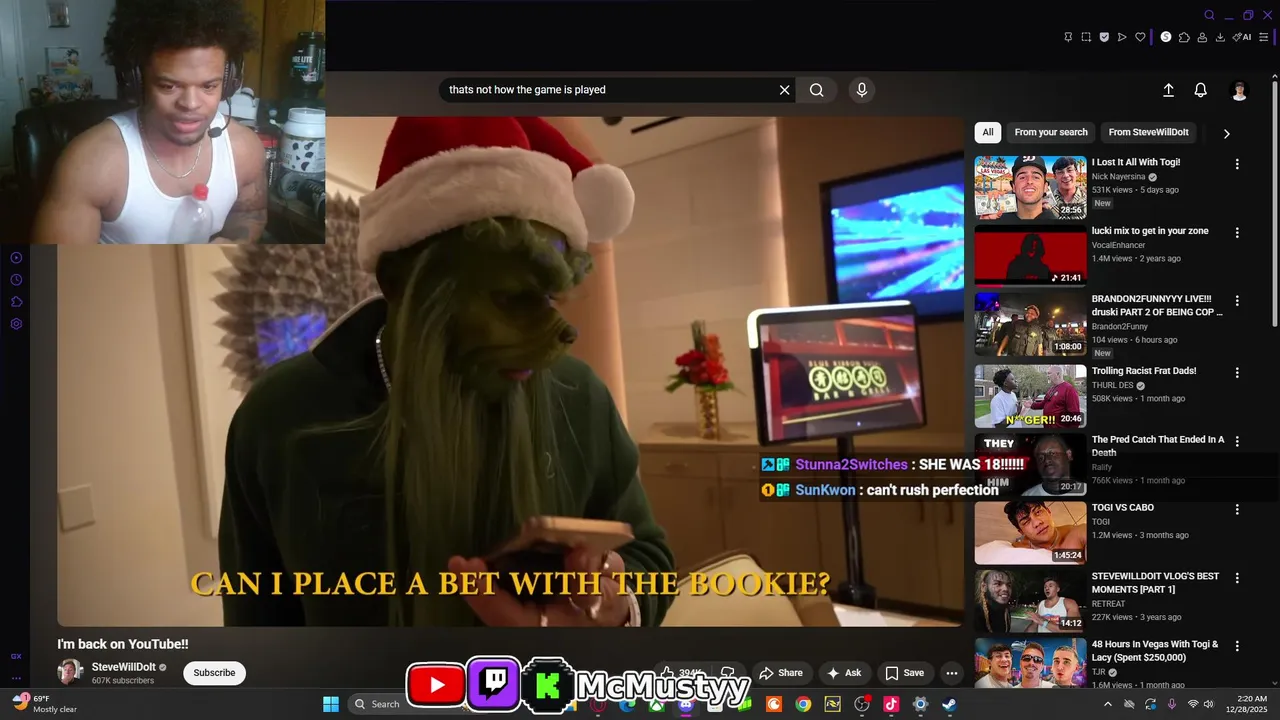Open Google Chrome from the taskbar
The width and height of the screenshot is (1280, 720).
(803, 704)
